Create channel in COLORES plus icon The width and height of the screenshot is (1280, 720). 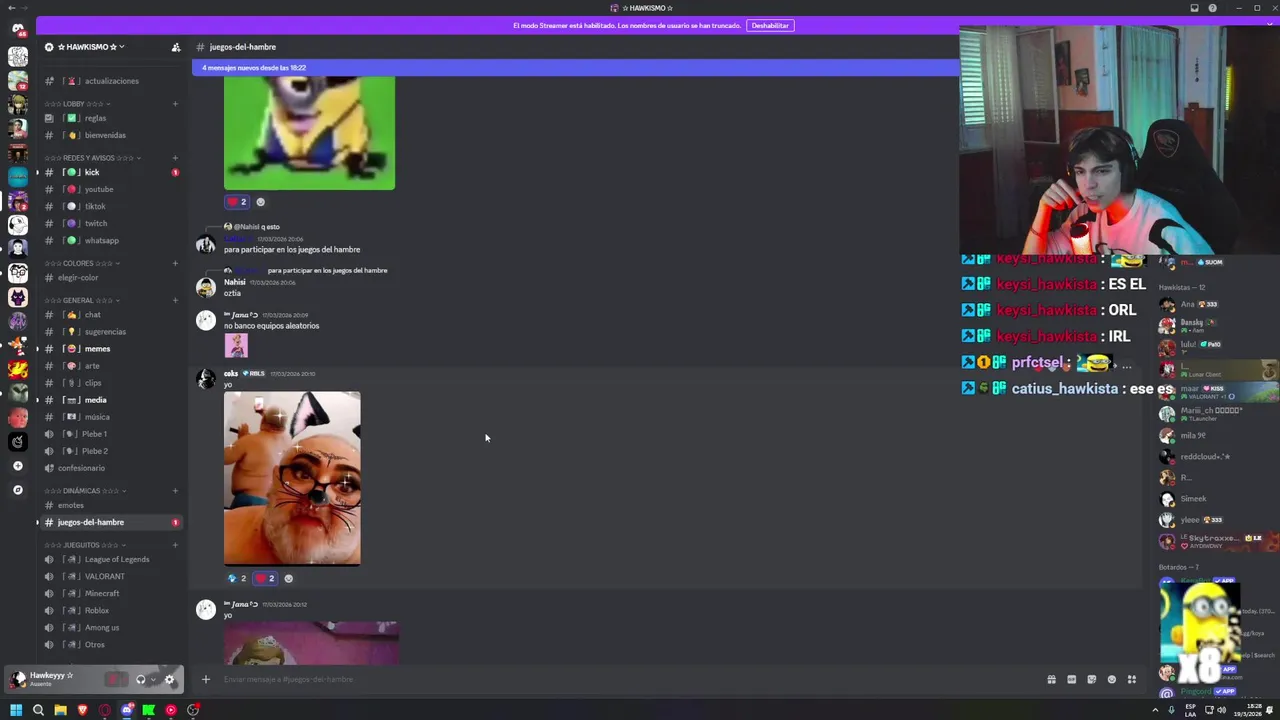click(175, 264)
